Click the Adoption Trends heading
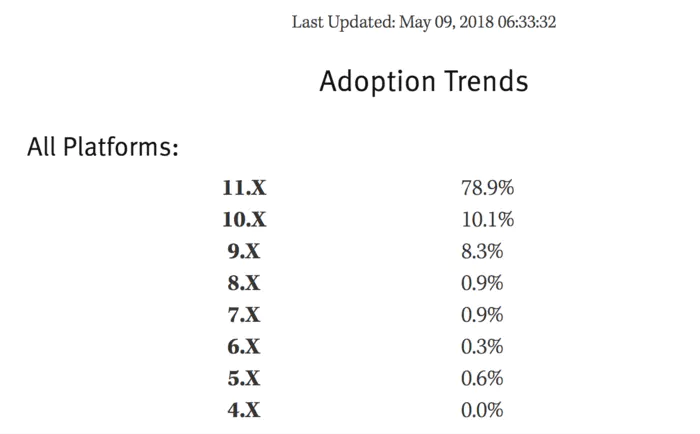This screenshot has width=700, height=434. (423, 81)
